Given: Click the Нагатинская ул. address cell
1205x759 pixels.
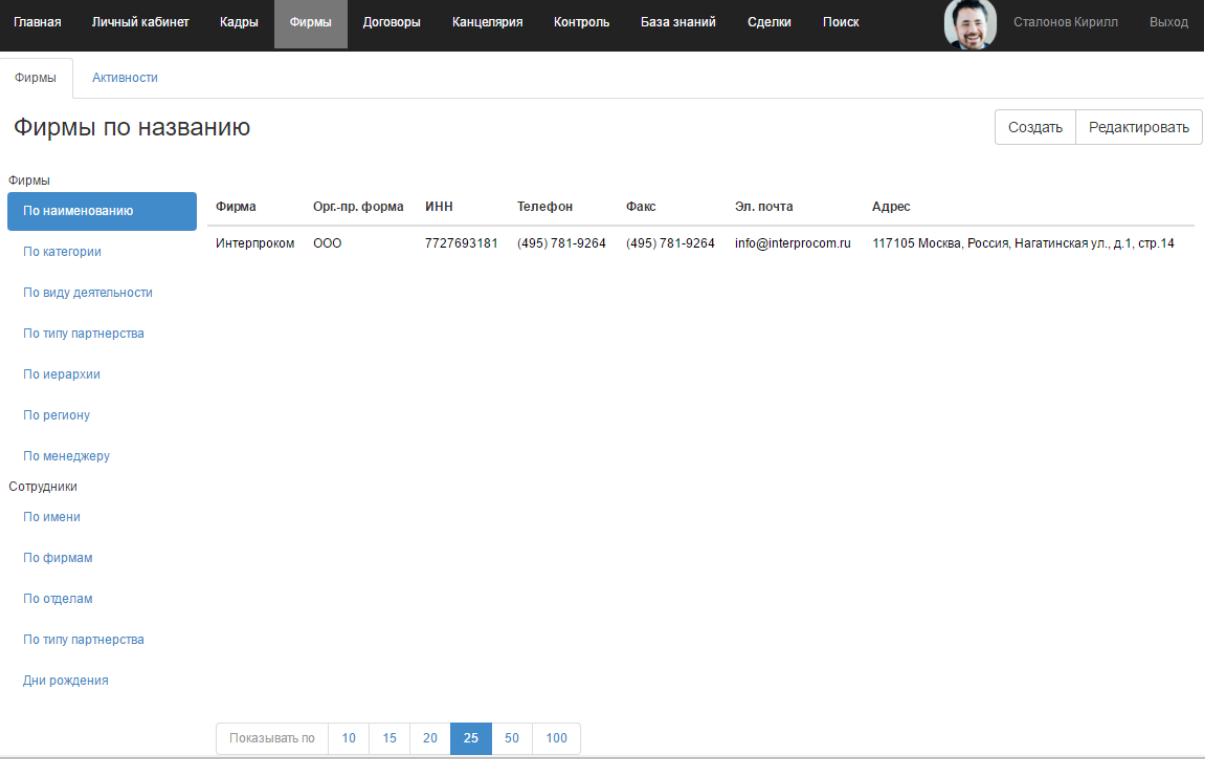Looking at the screenshot, I should click(x=1023, y=243).
